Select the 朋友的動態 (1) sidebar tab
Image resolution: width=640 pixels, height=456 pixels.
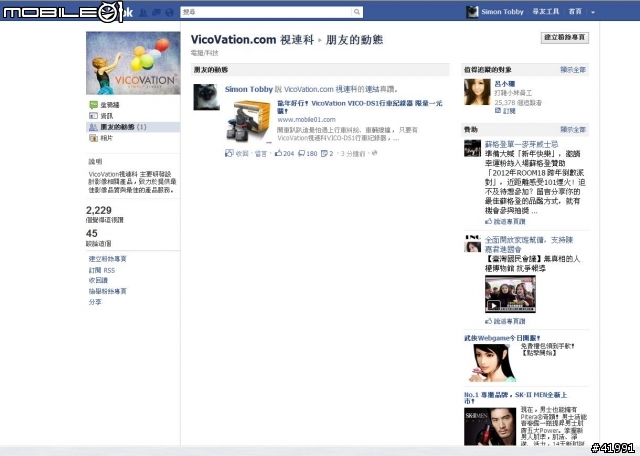click(133, 127)
